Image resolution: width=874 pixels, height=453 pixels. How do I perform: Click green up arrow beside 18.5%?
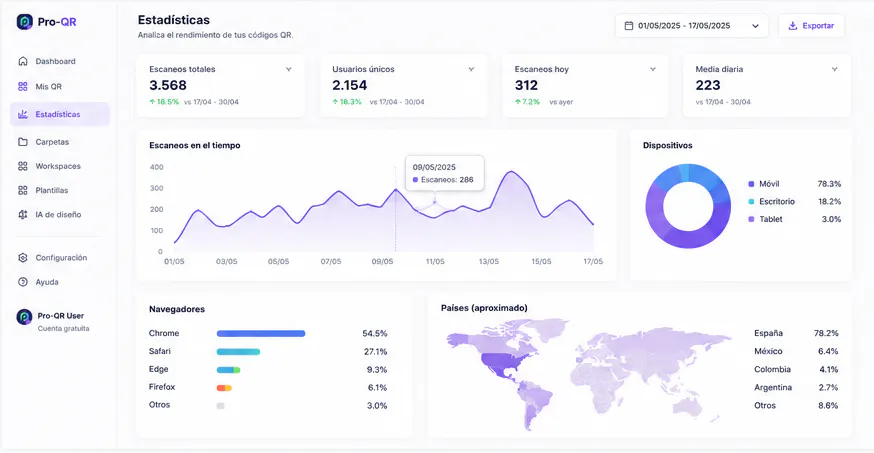[152, 102]
